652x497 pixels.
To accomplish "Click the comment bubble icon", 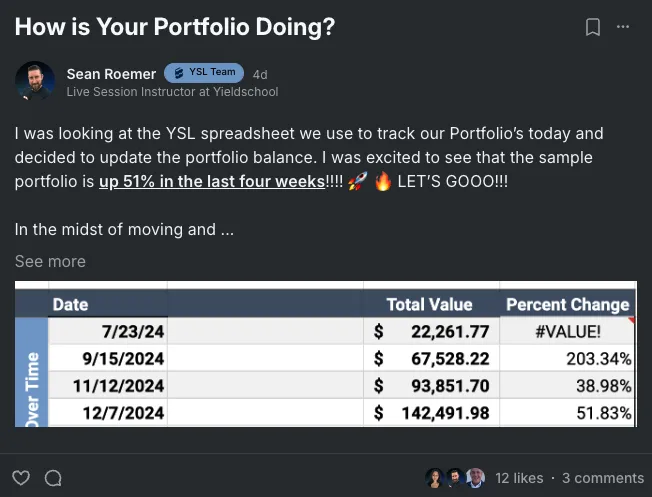I will 53,478.
